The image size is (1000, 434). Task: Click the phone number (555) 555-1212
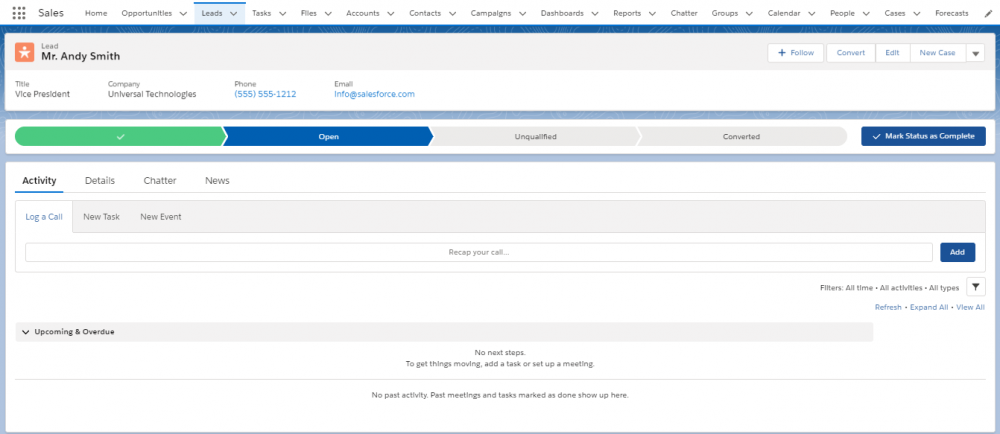click(x=265, y=94)
